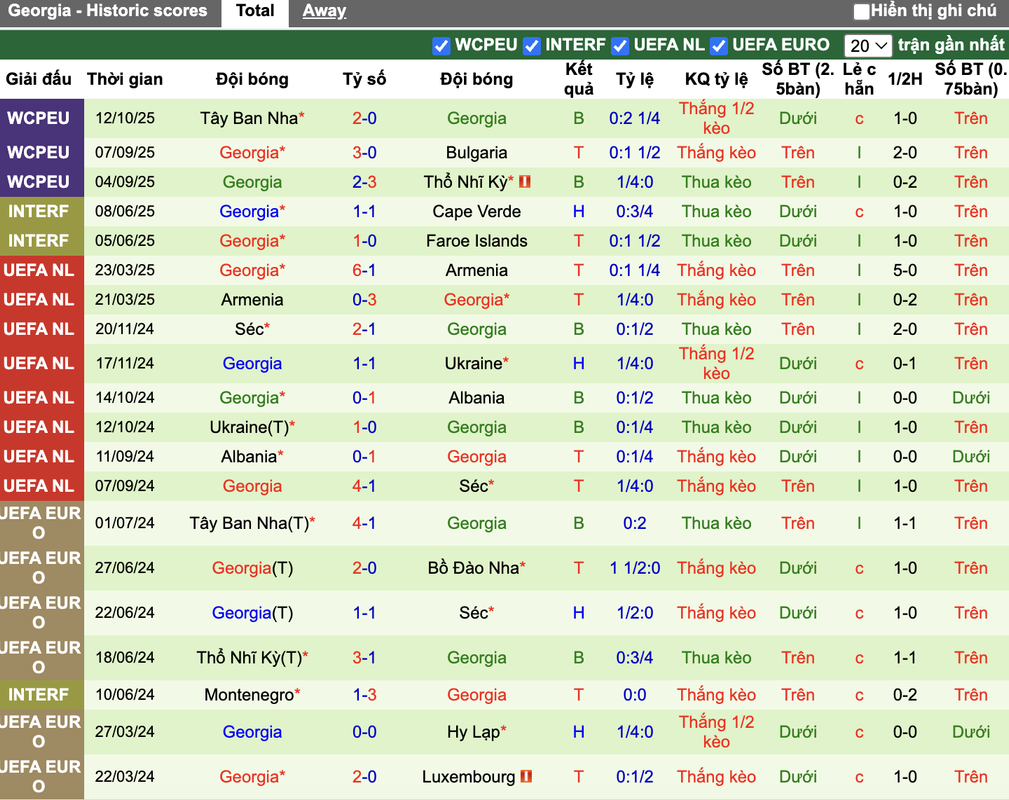Viewport: 1009px width, 800px height.
Task: Click the INTERF label on 08/06/25 row
Action: coord(39,212)
